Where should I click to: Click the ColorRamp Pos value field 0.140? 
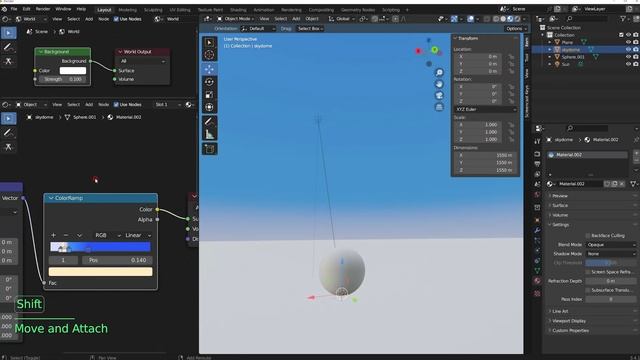coord(117,260)
